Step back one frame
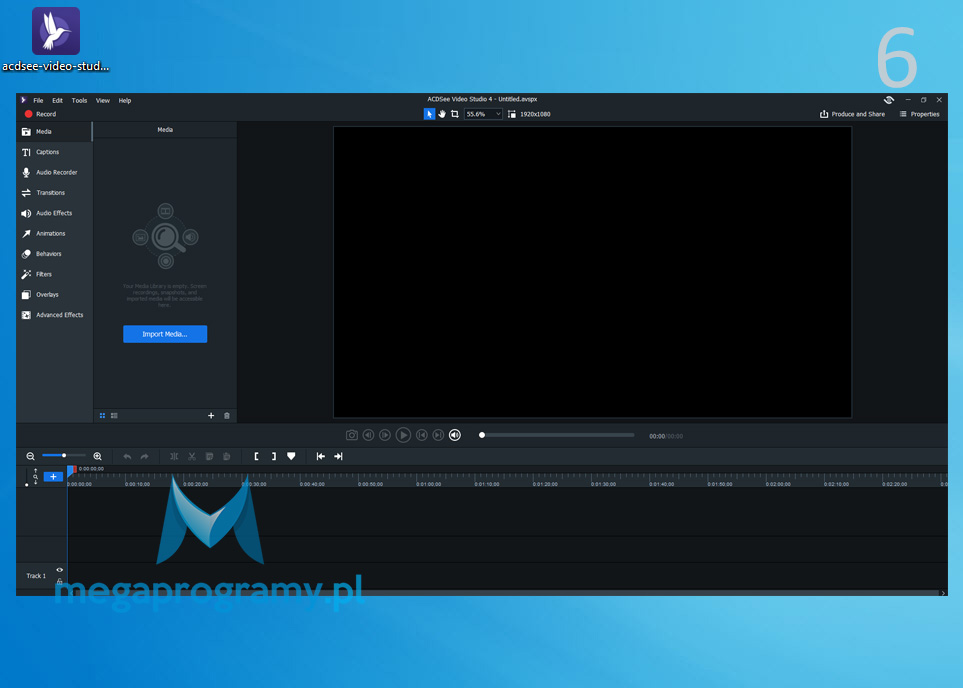963x688 pixels. point(368,435)
